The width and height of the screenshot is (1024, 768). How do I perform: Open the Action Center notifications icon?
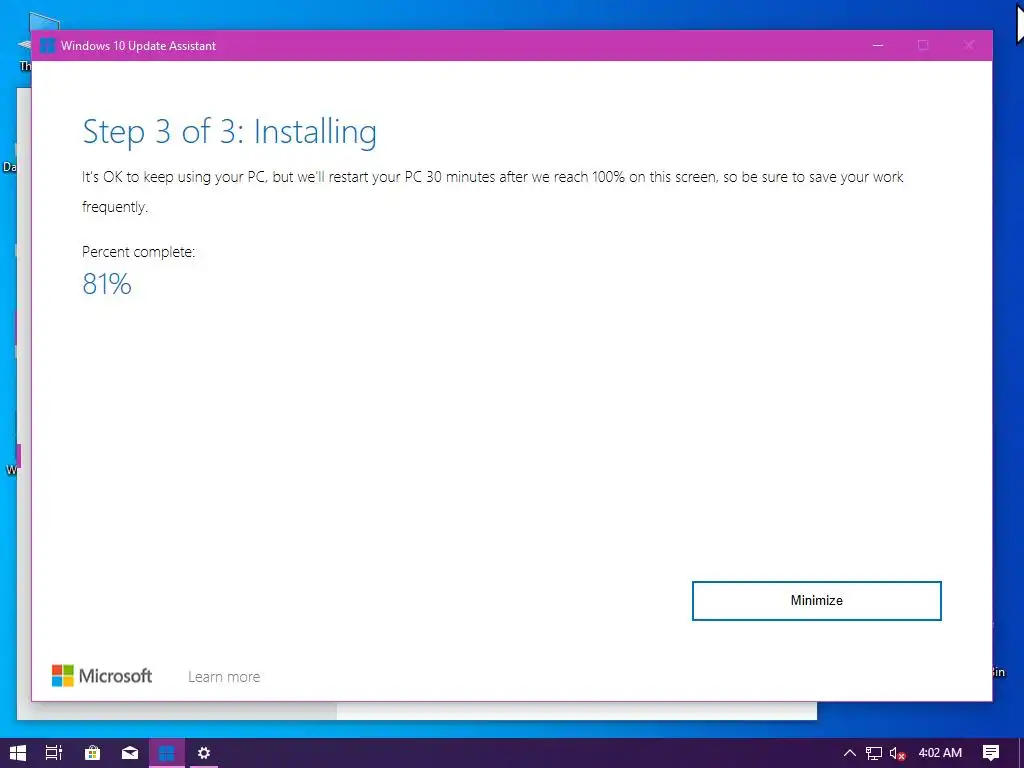point(991,753)
